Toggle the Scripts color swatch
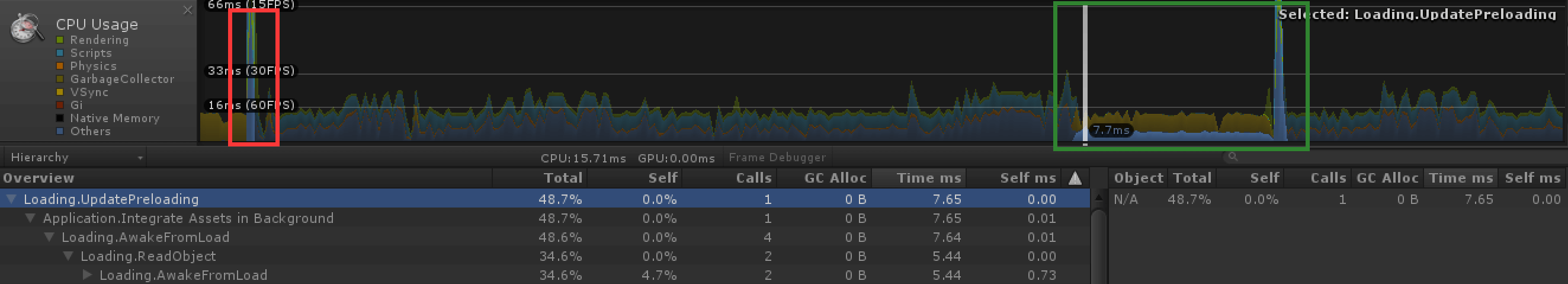Screen dimensions: 1568x284 click(x=60, y=53)
